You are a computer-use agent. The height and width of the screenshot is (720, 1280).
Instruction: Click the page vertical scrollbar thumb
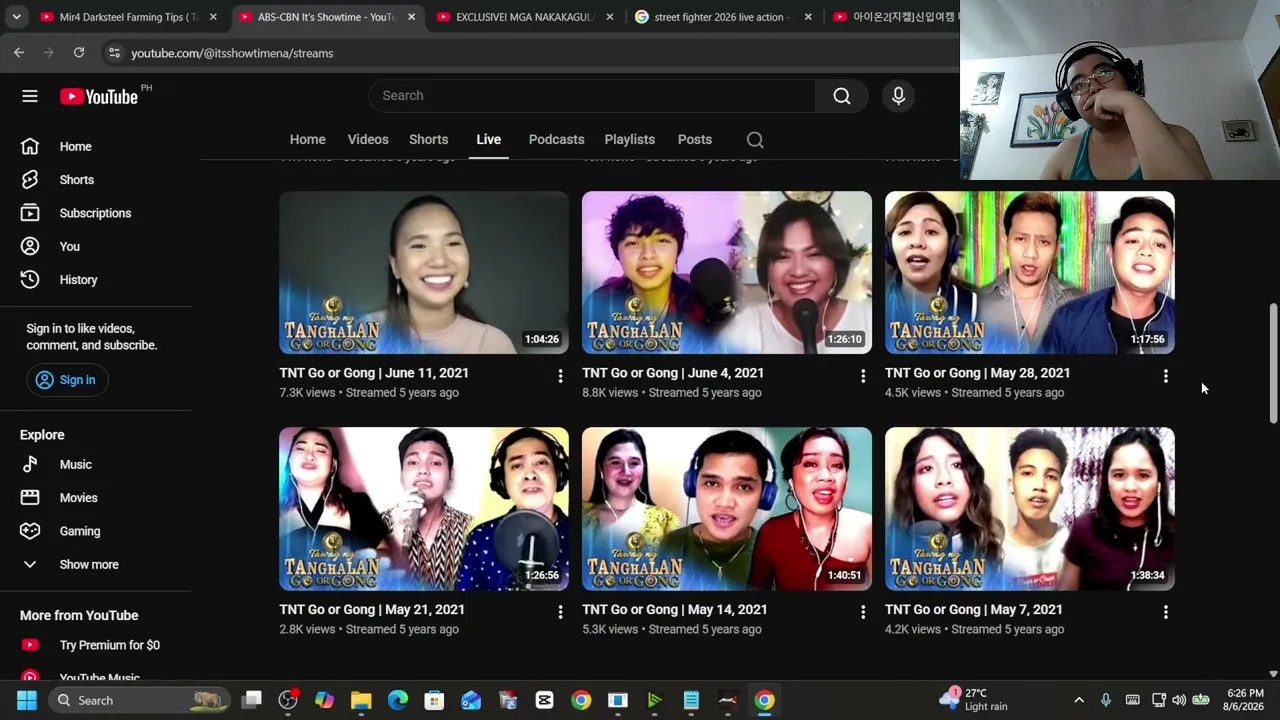[x=1273, y=364]
